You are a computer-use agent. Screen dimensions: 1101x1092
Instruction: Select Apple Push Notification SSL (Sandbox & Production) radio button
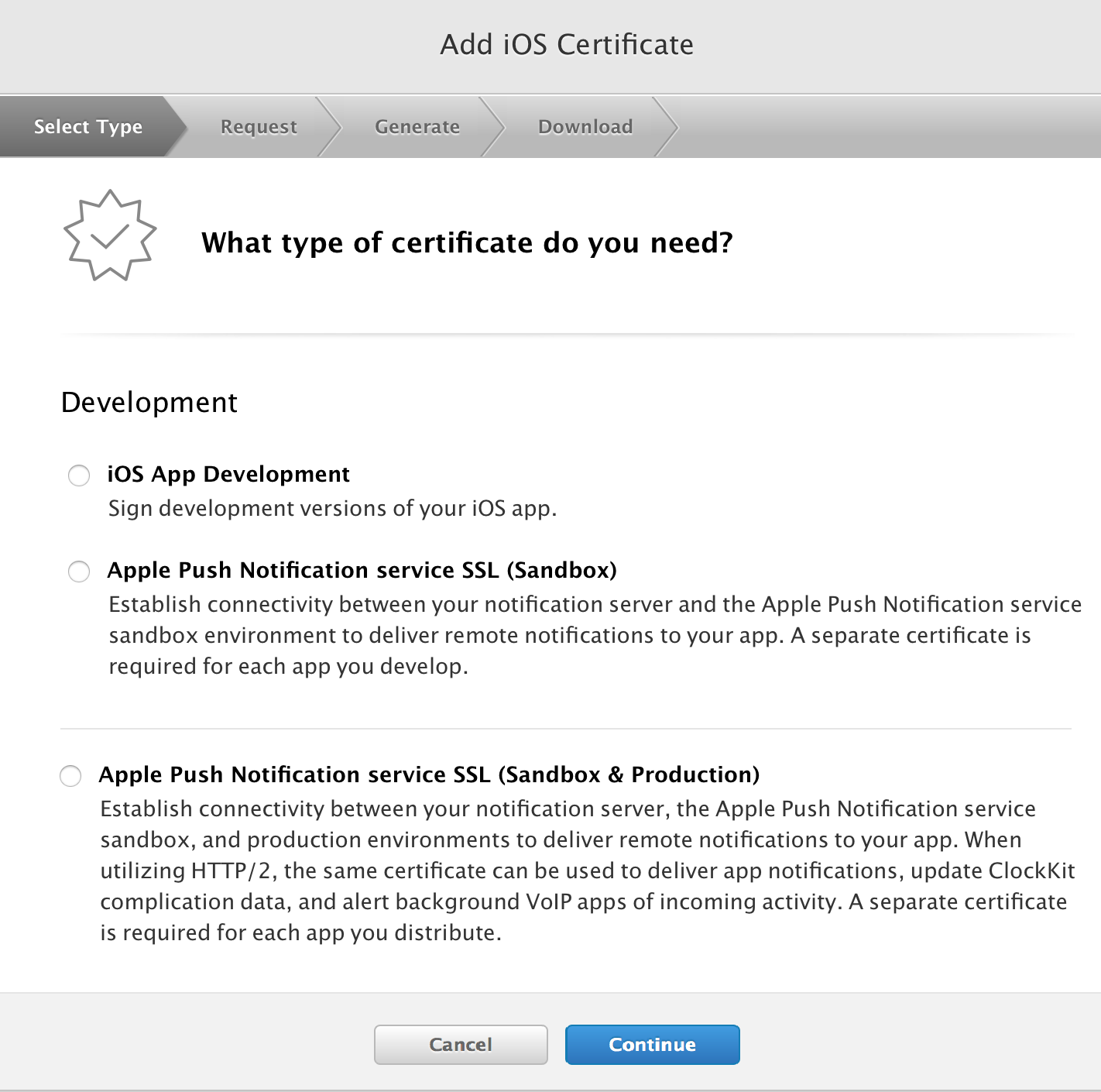point(70,776)
